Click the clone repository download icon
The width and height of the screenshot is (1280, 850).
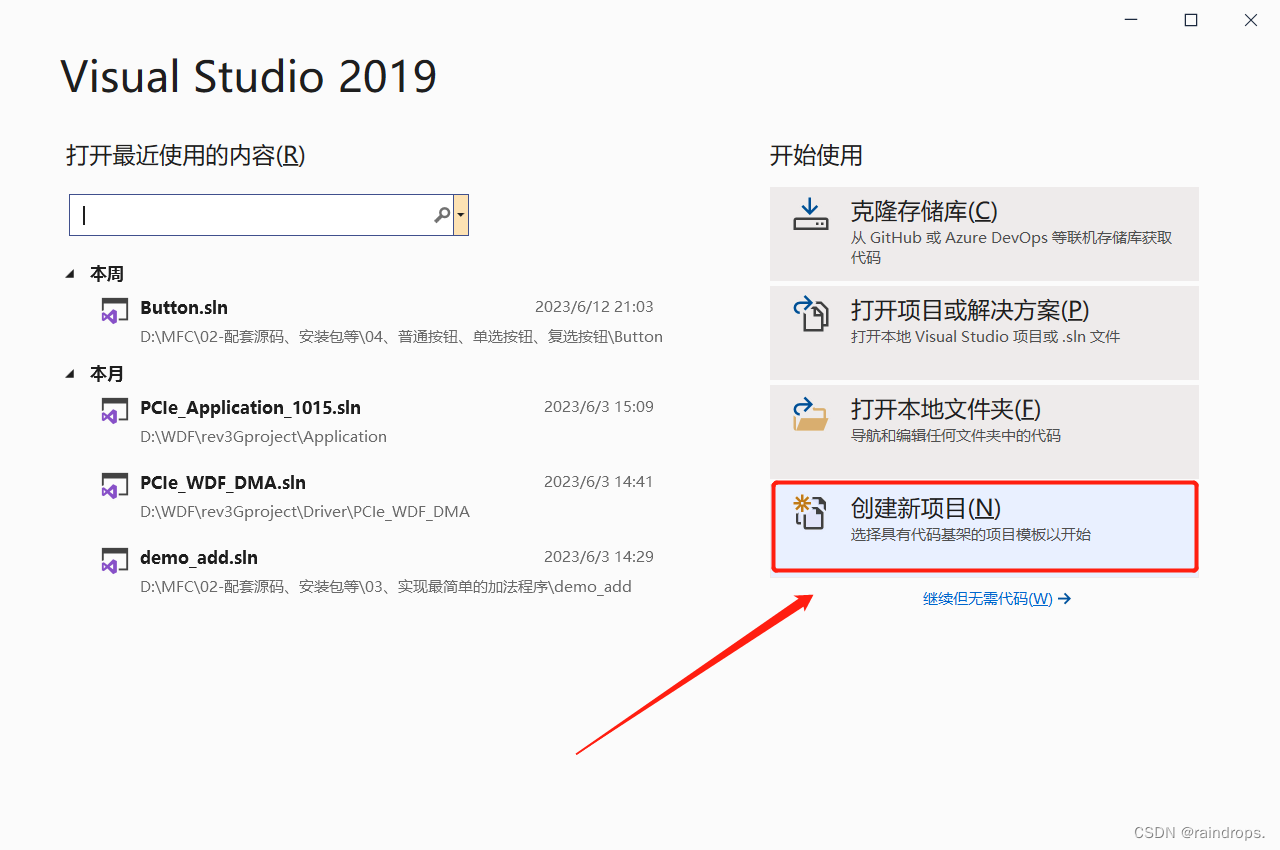(x=811, y=215)
